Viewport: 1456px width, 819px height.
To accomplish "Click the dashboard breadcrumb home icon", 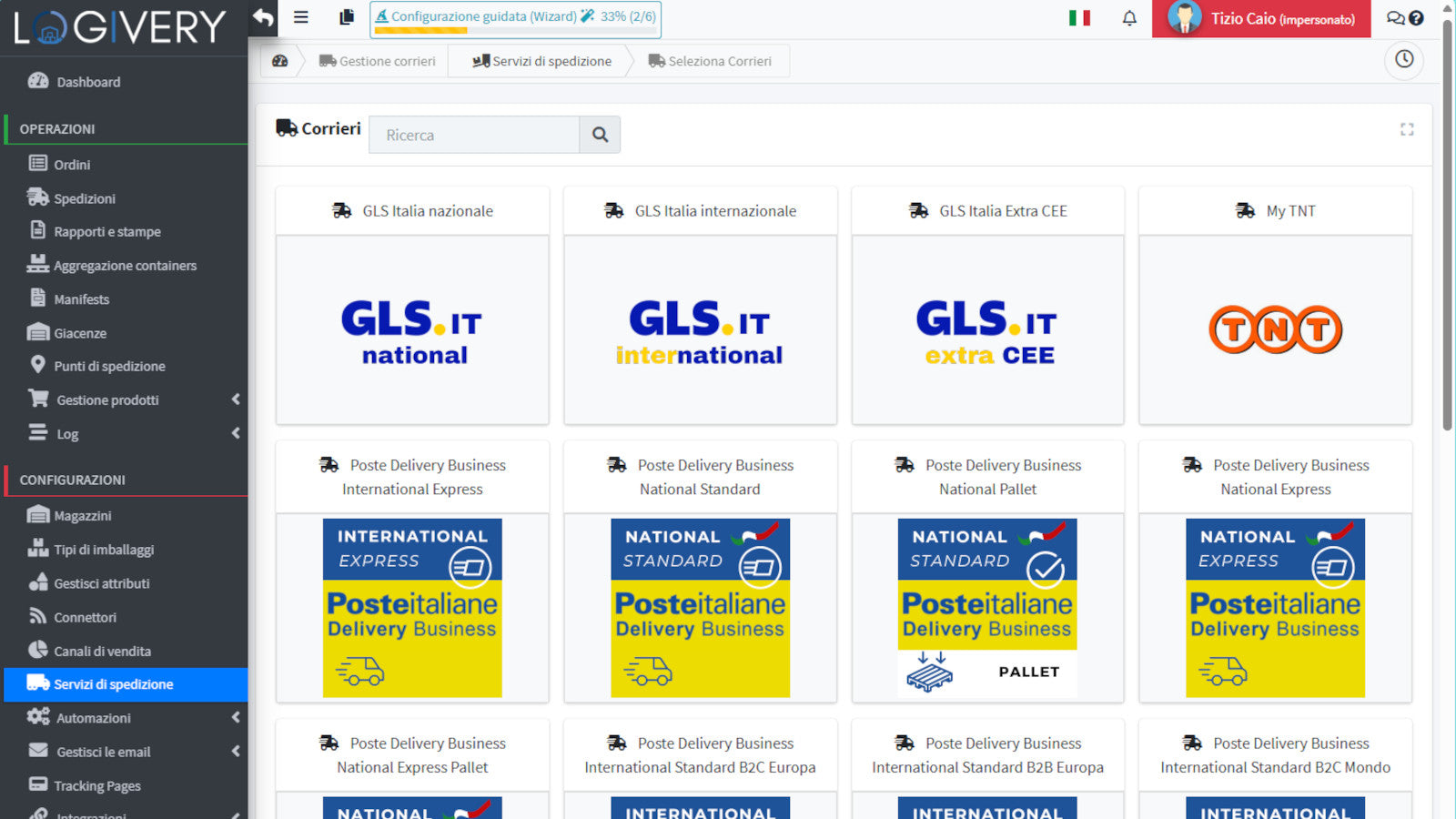I will tap(280, 61).
